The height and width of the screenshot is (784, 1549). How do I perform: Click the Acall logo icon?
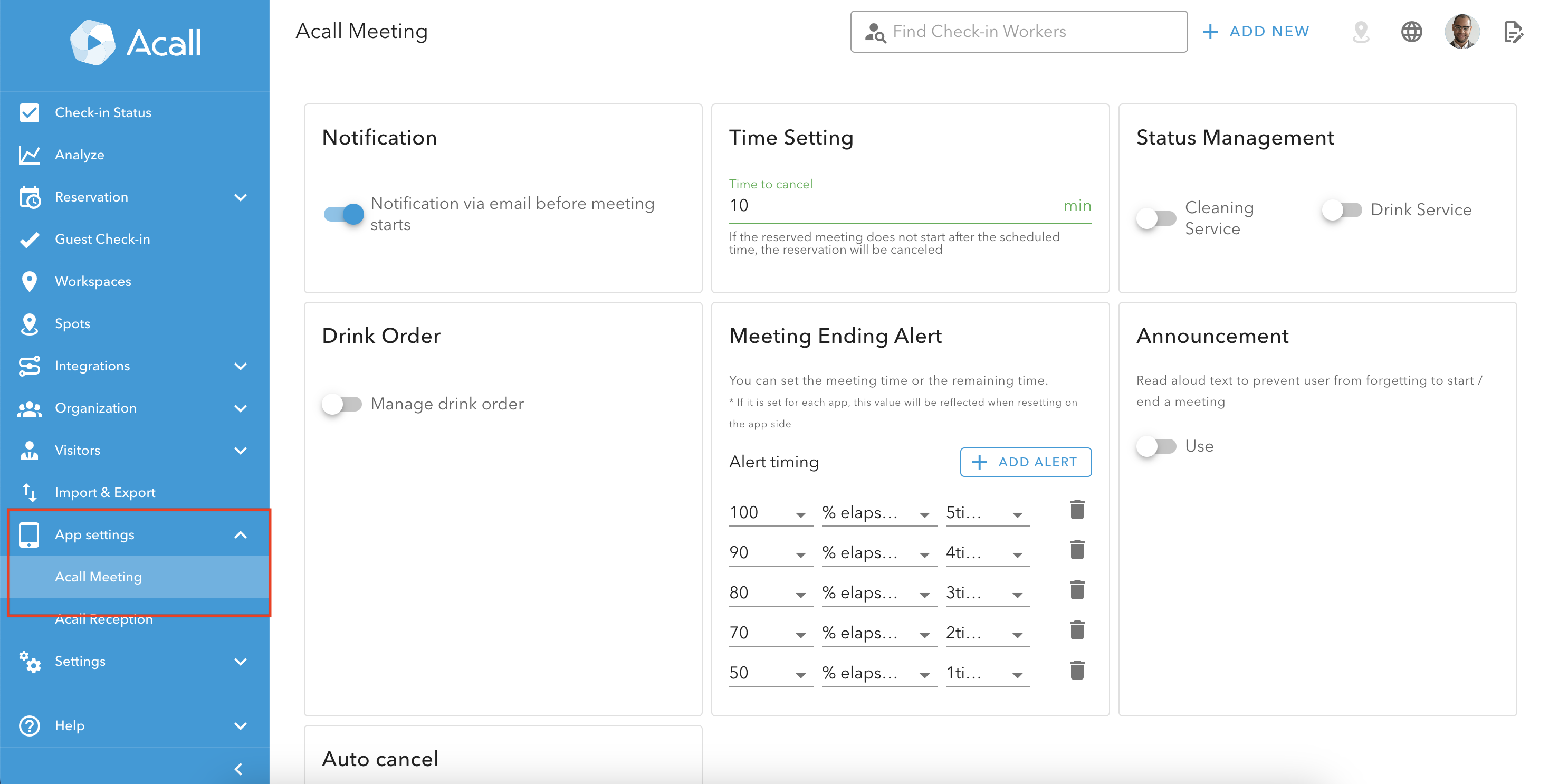click(92, 42)
